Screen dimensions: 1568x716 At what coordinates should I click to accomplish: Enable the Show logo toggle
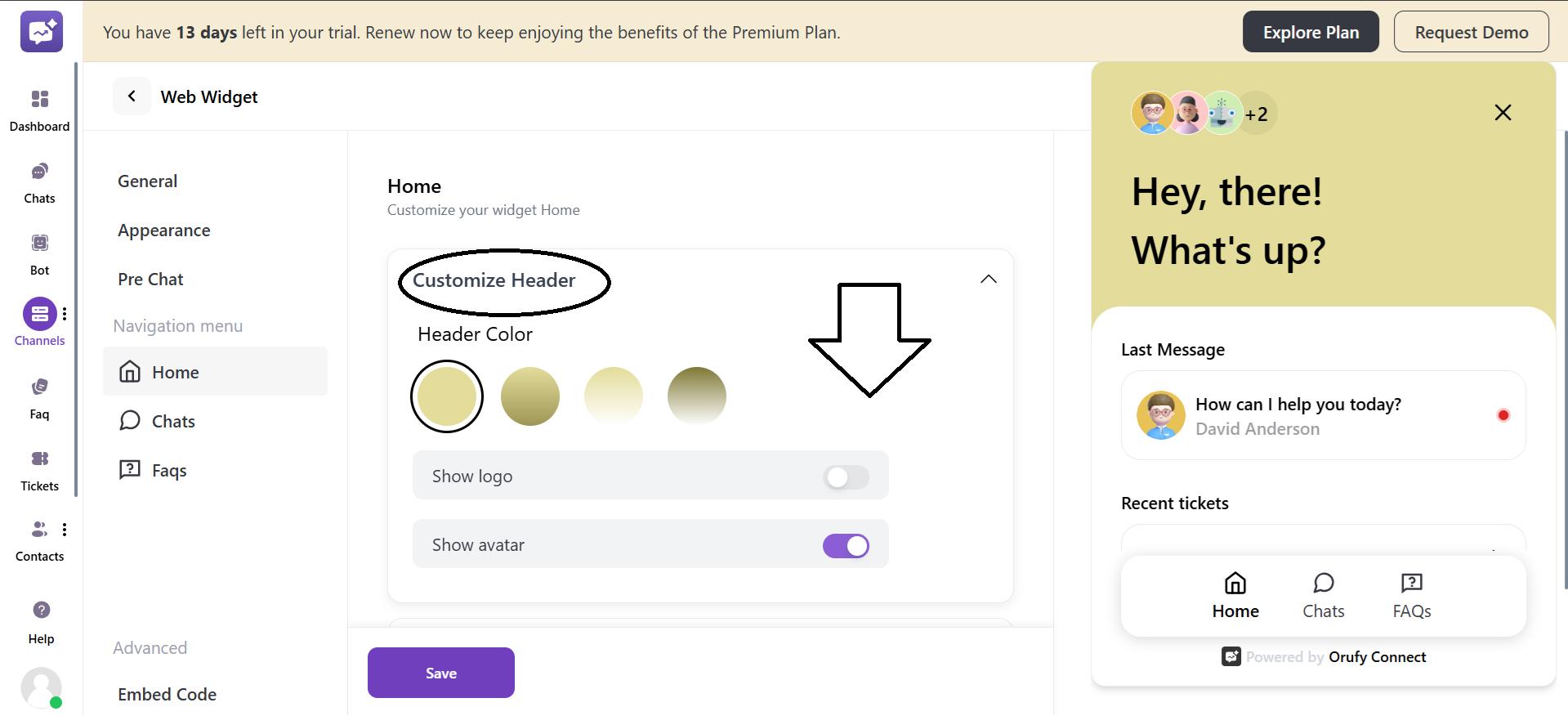[x=846, y=477]
